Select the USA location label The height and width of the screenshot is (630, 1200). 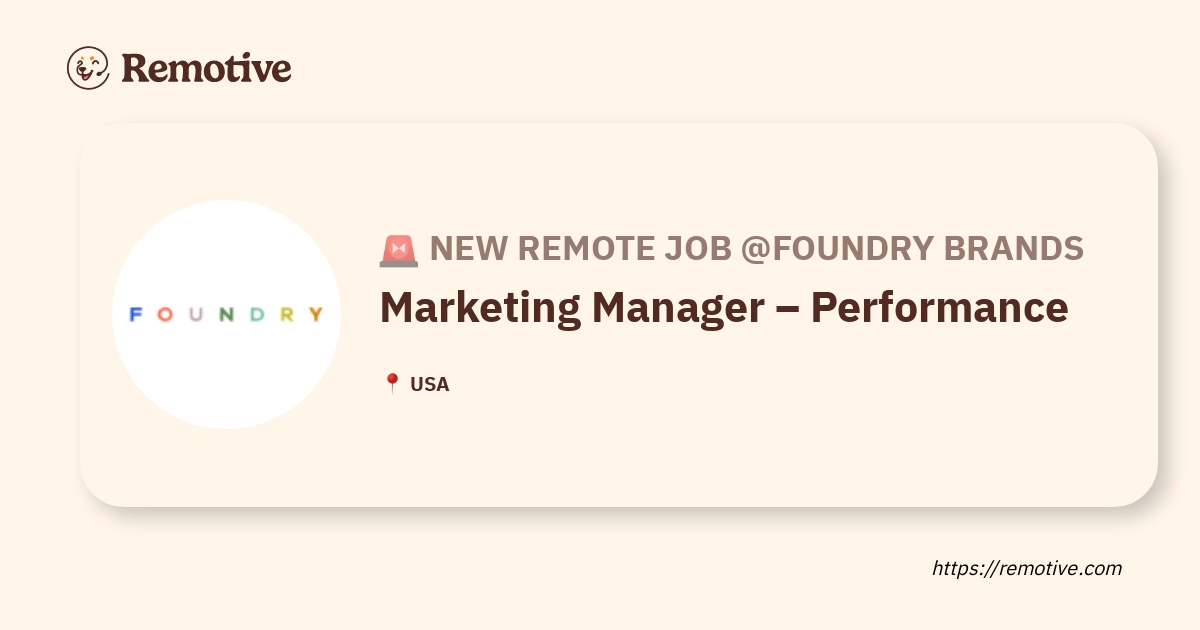coord(430,384)
